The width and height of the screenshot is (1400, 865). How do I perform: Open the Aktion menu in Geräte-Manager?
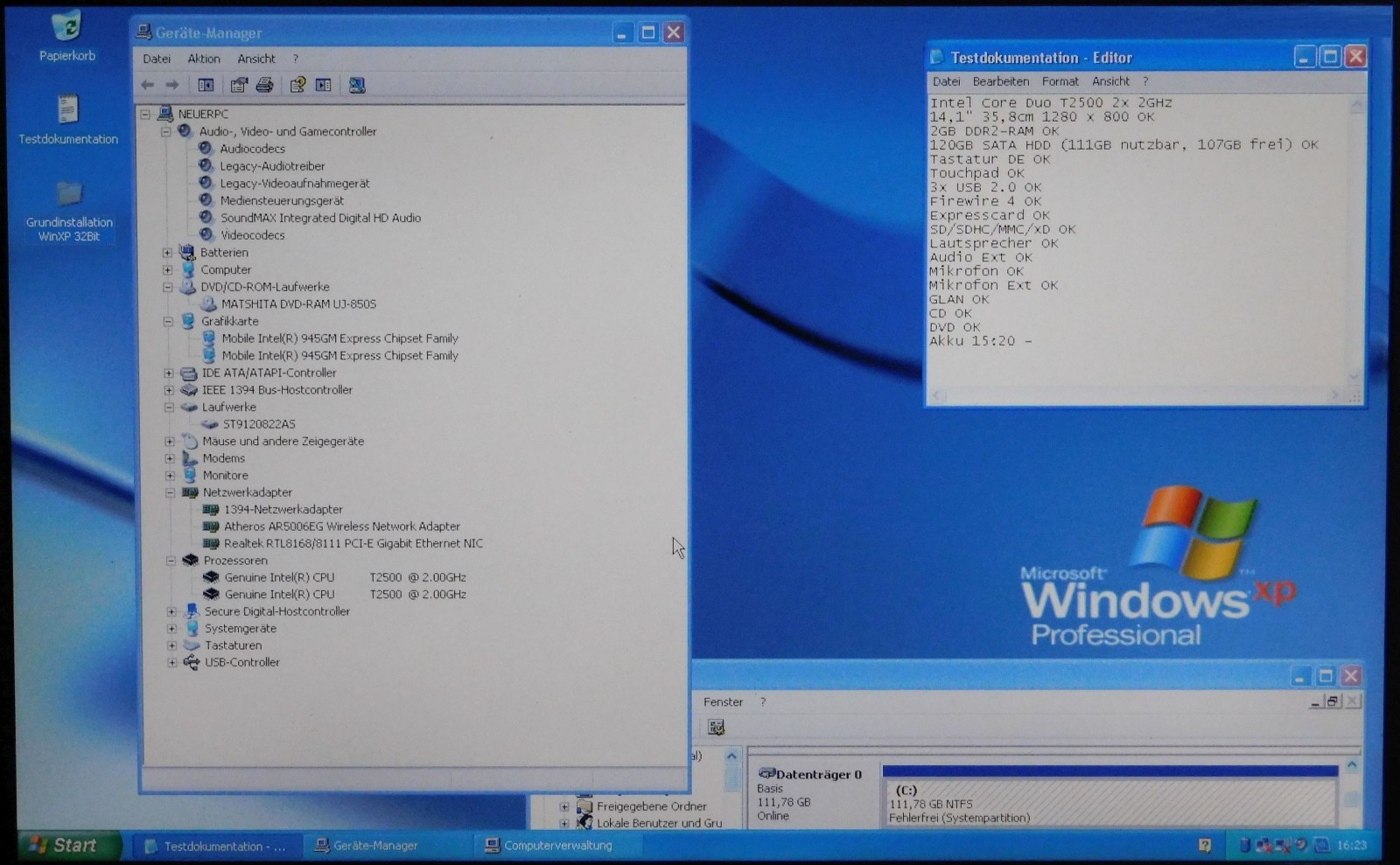(x=204, y=59)
